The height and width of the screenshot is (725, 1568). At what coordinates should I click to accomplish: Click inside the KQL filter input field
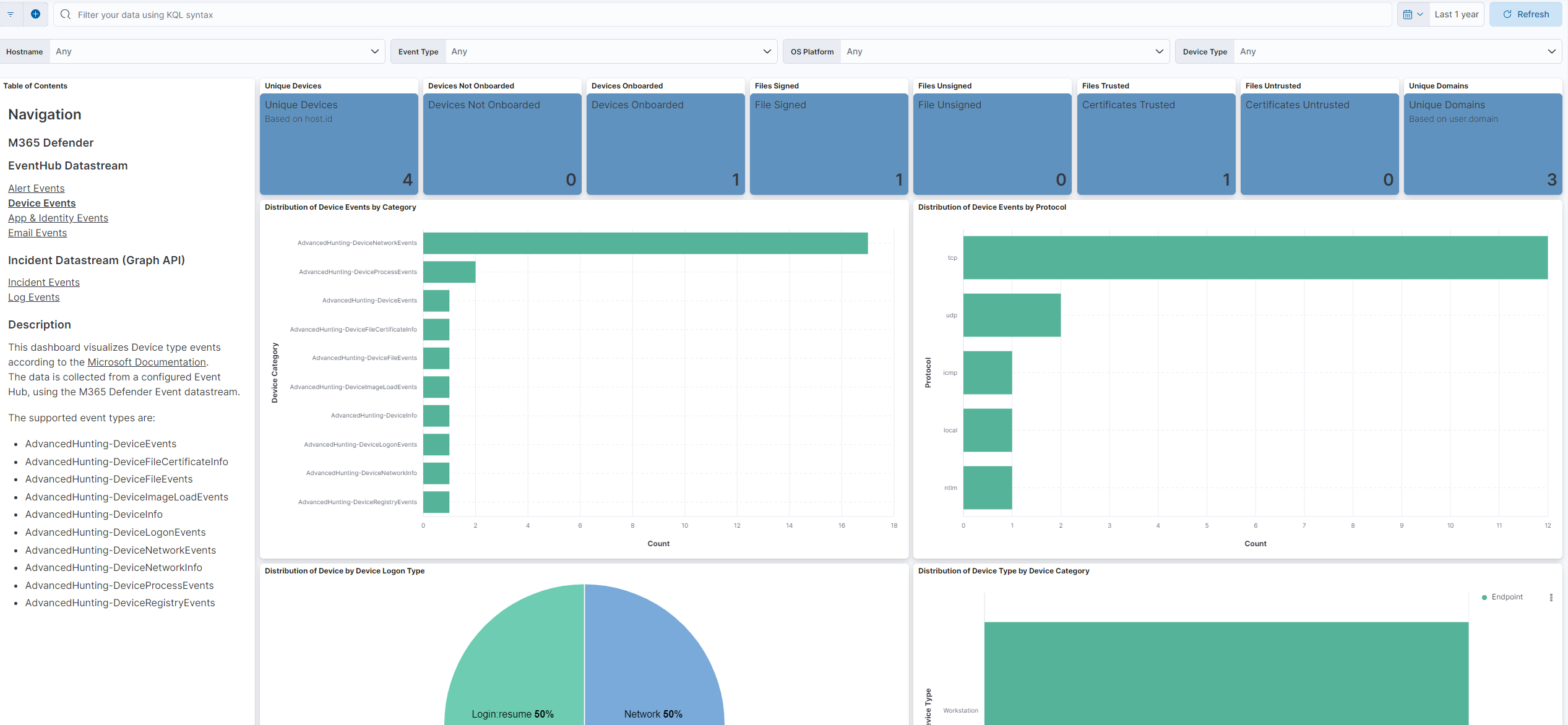click(x=371, y=14)
